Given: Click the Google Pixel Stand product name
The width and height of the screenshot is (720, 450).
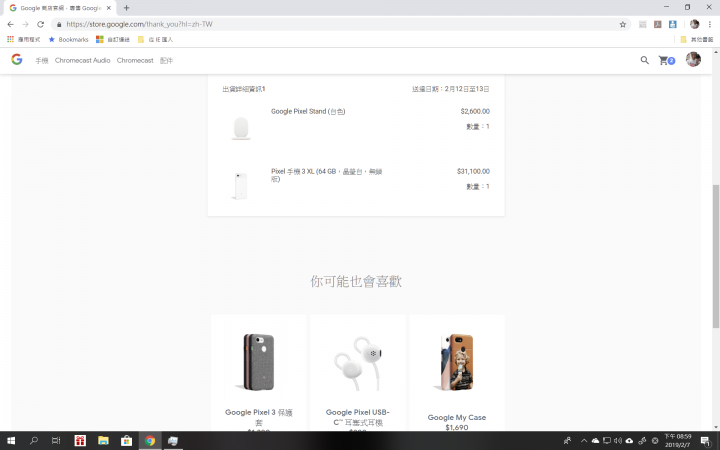Looking at the screenshot, I should (308, 111).
